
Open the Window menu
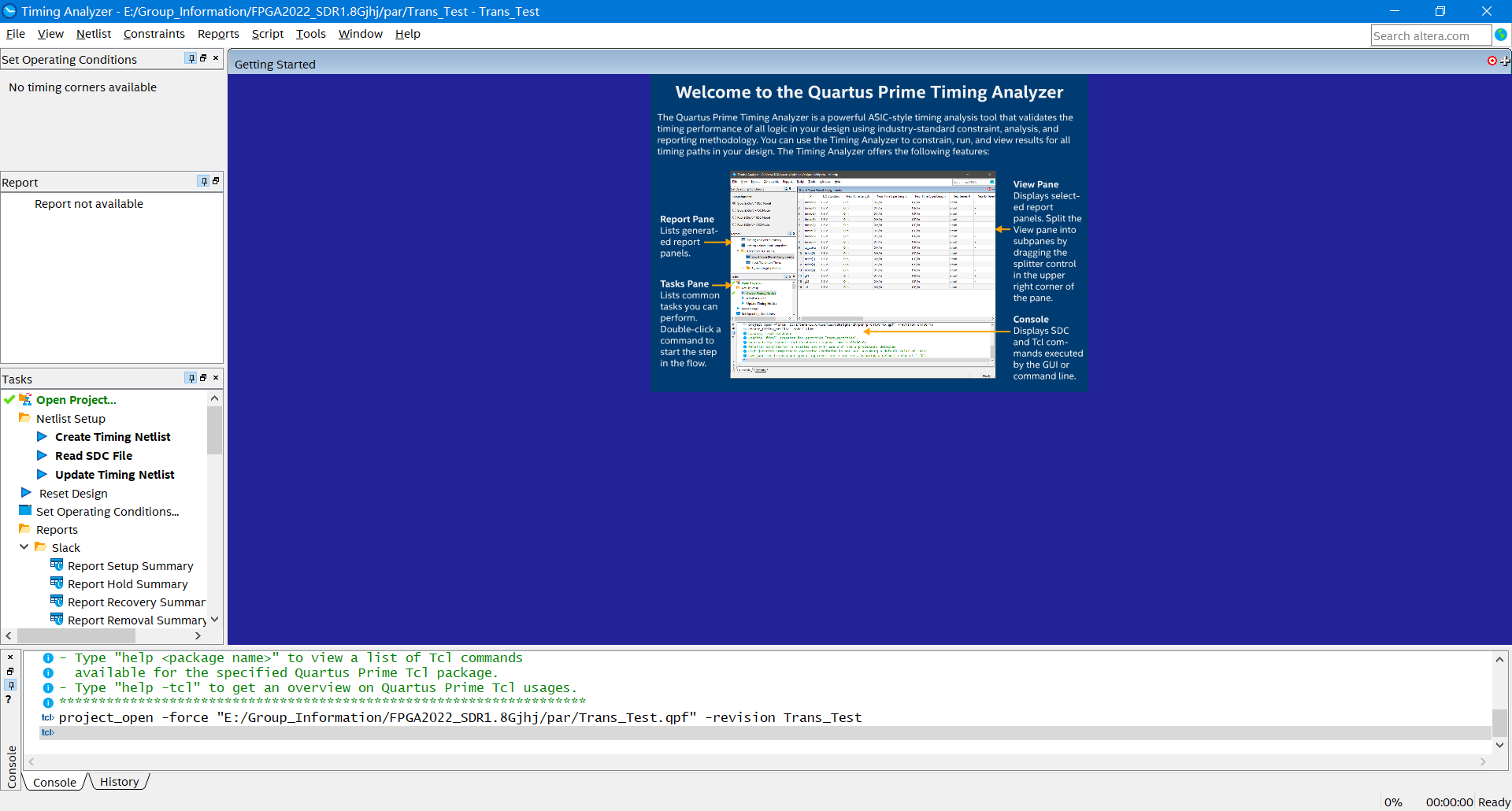click(x=361, y=34)
